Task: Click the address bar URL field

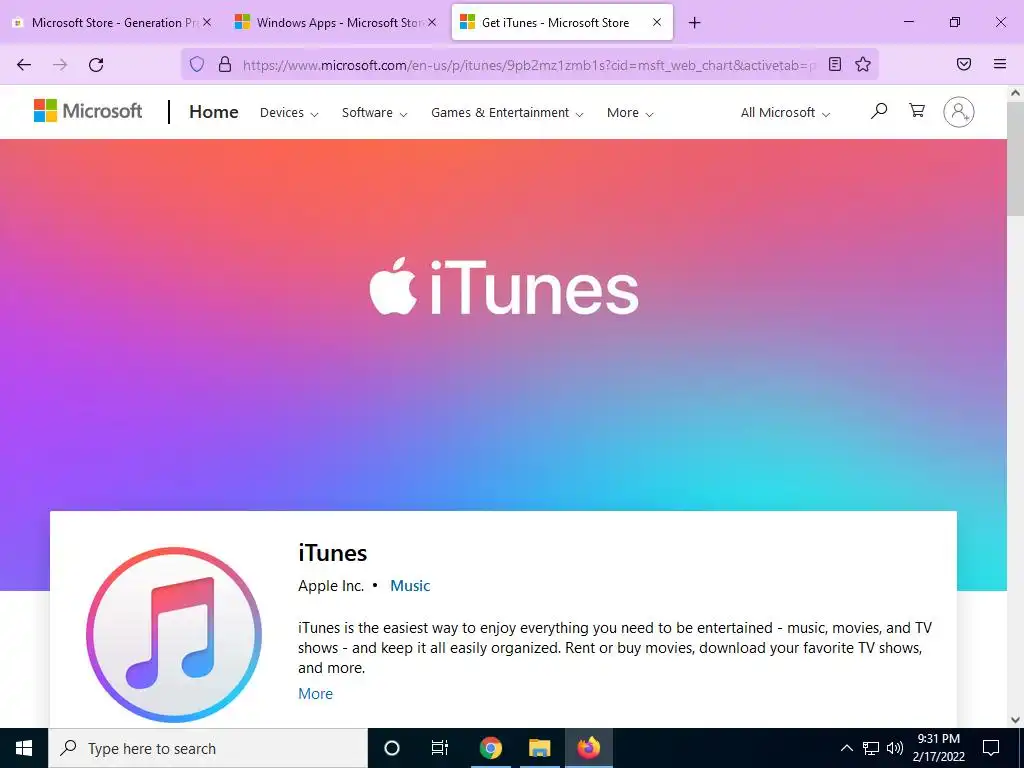Action: click(x=529, y=65)
